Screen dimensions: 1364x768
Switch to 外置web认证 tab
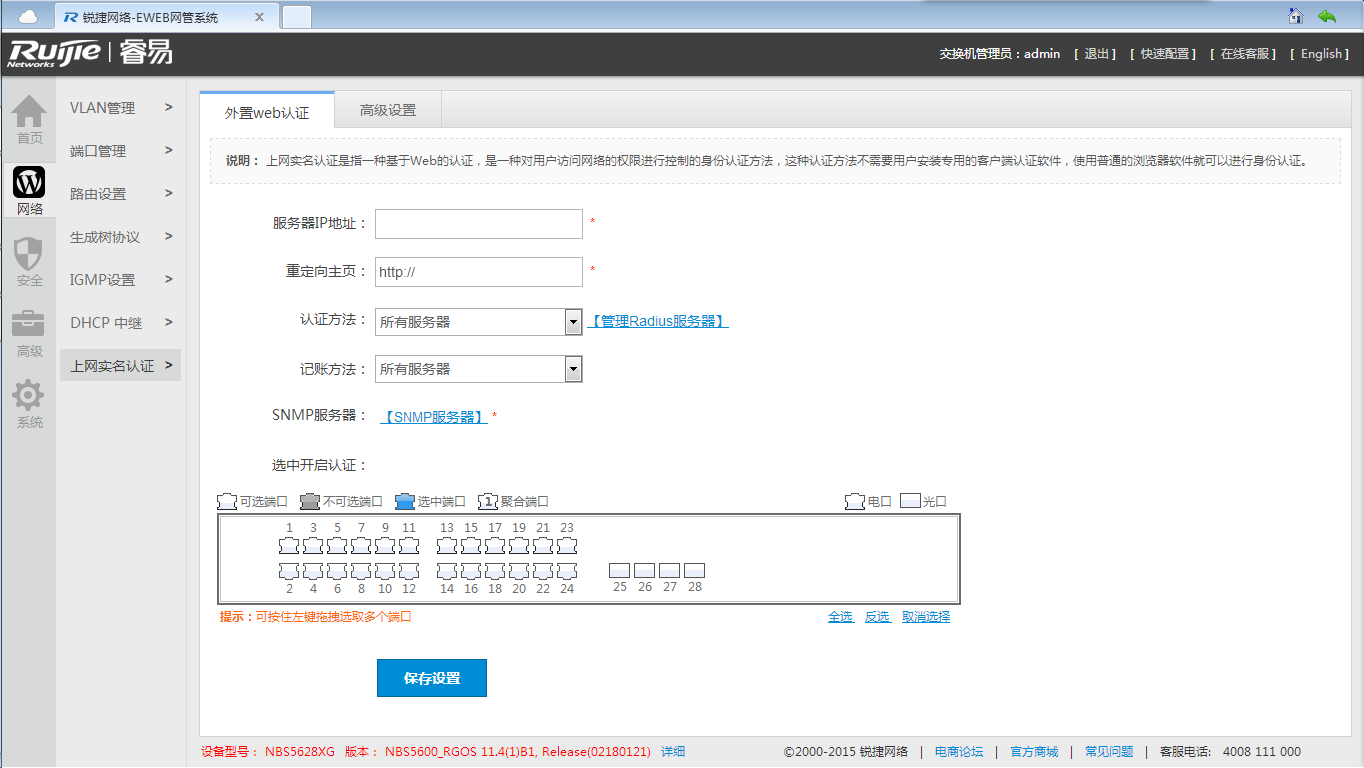tap(267, 112)
